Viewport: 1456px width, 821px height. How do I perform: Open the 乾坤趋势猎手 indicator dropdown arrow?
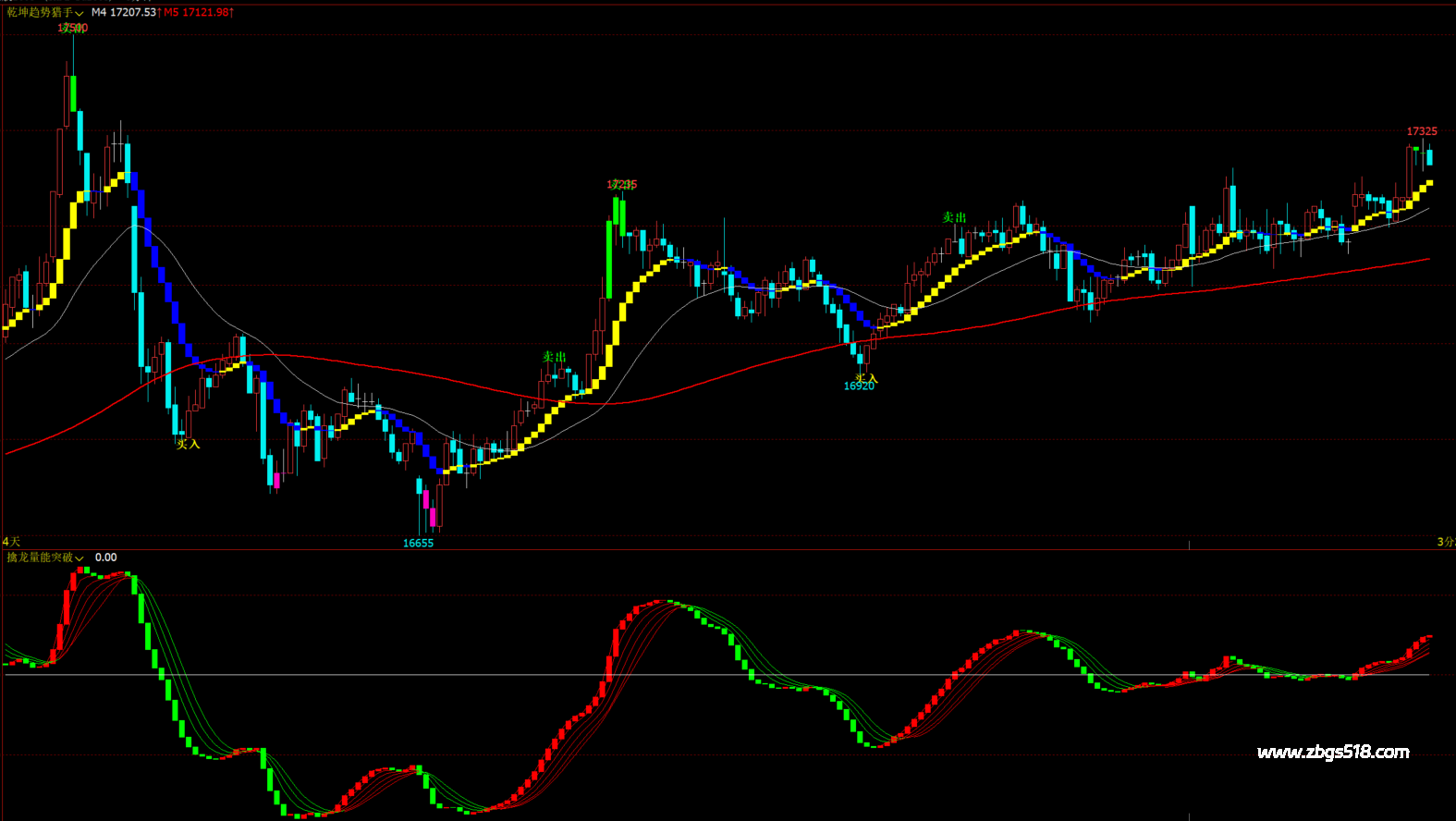(80, 13)
